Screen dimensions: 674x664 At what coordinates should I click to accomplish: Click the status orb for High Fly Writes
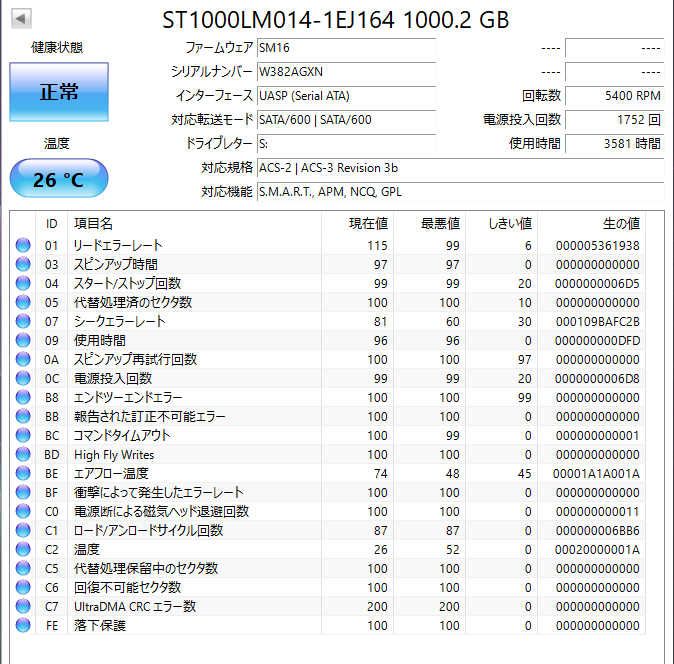(23, 454)
